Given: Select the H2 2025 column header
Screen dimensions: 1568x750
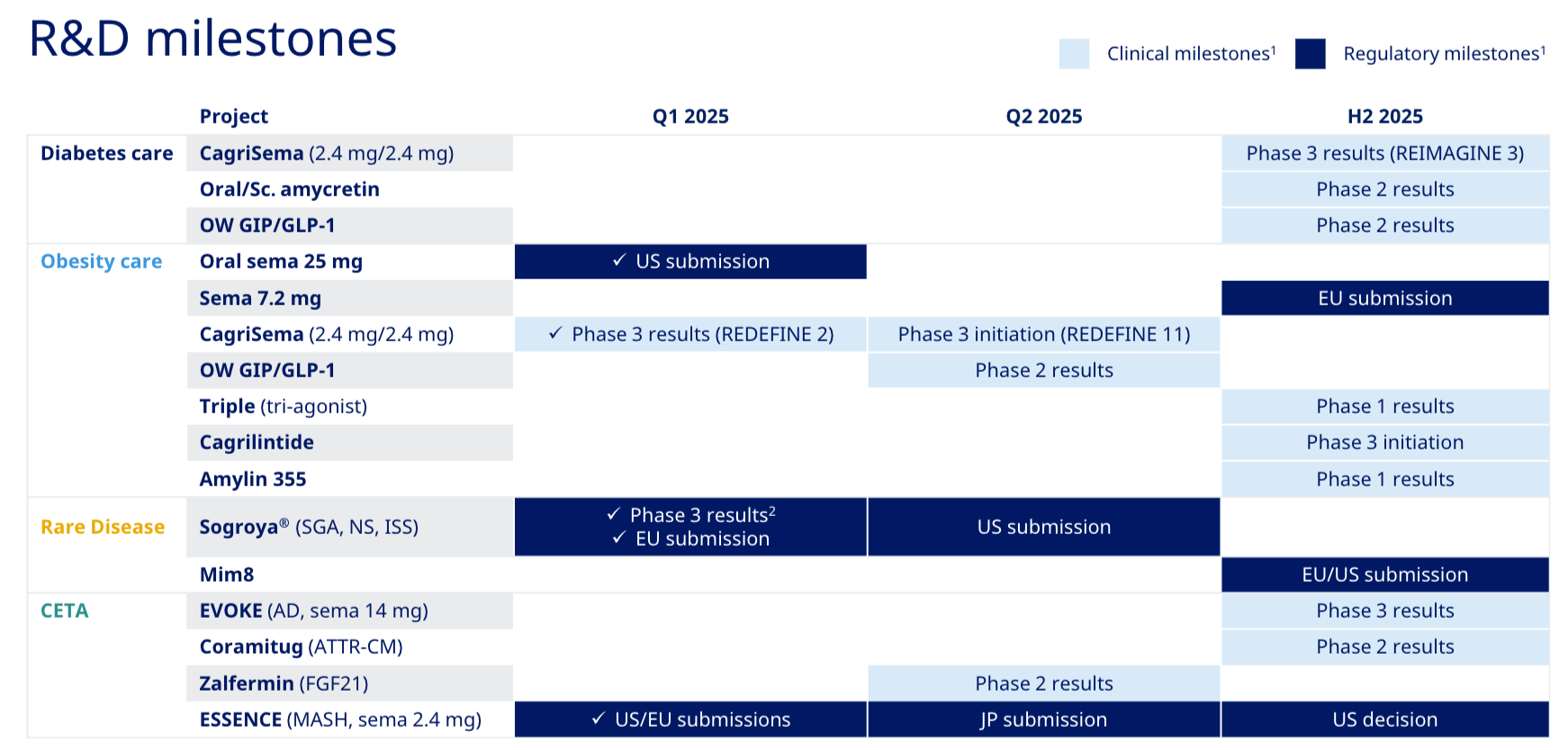Looking at the screenshot, I should point(1384,116).
